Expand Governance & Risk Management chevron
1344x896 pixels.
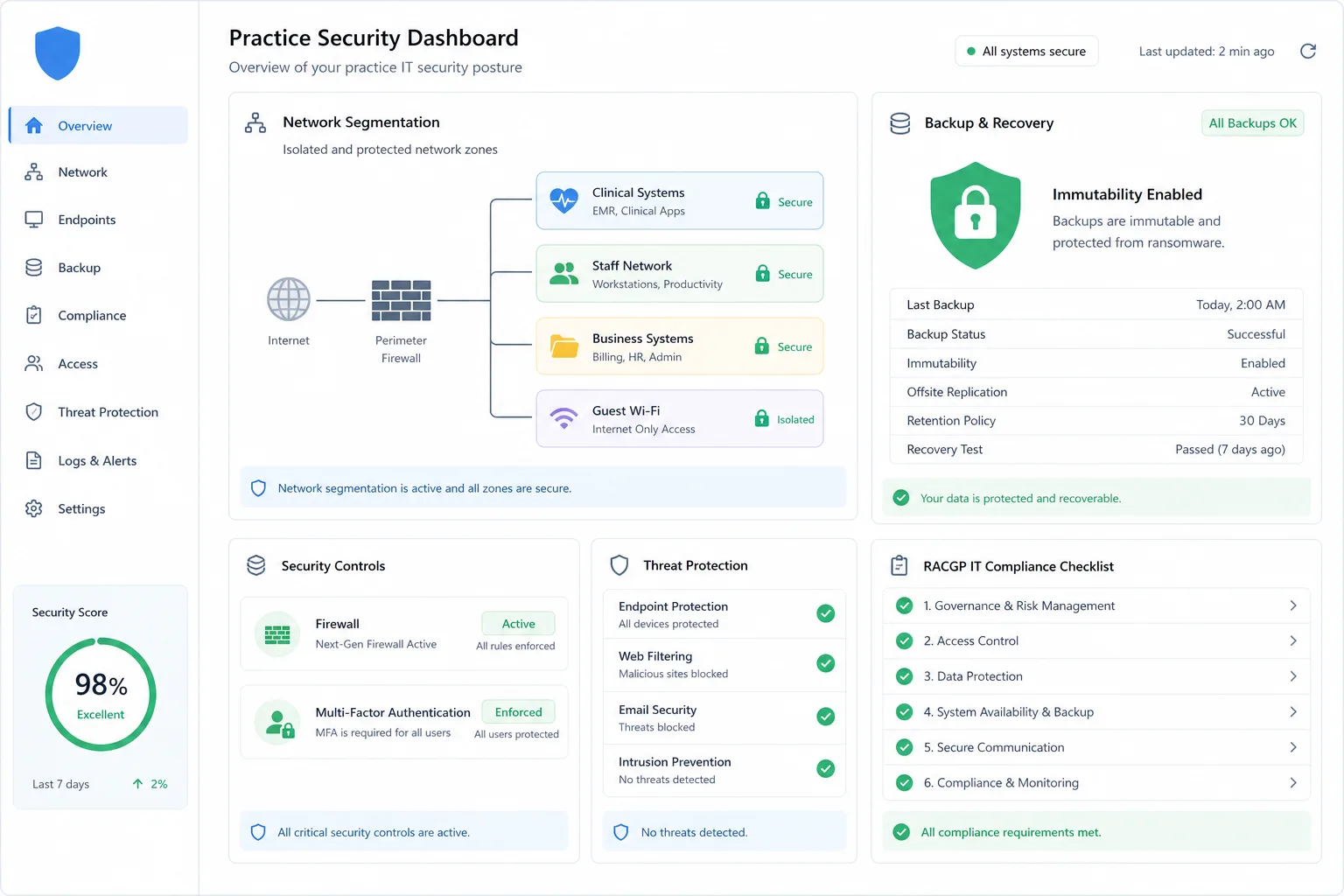(x=1293, y=605)
